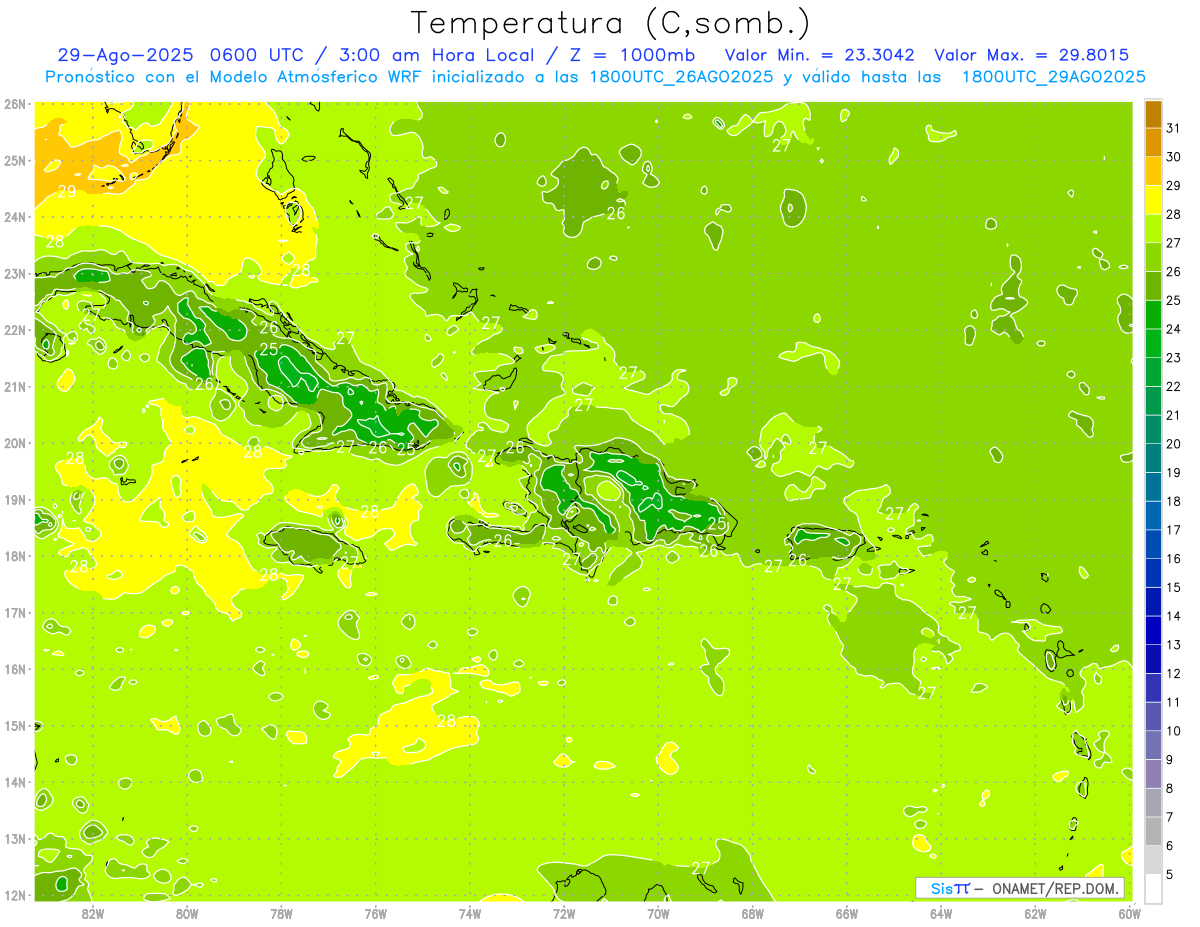Click the longitude label "72W"
The width and height of the screenshot is (1200, 927).
click(x=564, y=914)
